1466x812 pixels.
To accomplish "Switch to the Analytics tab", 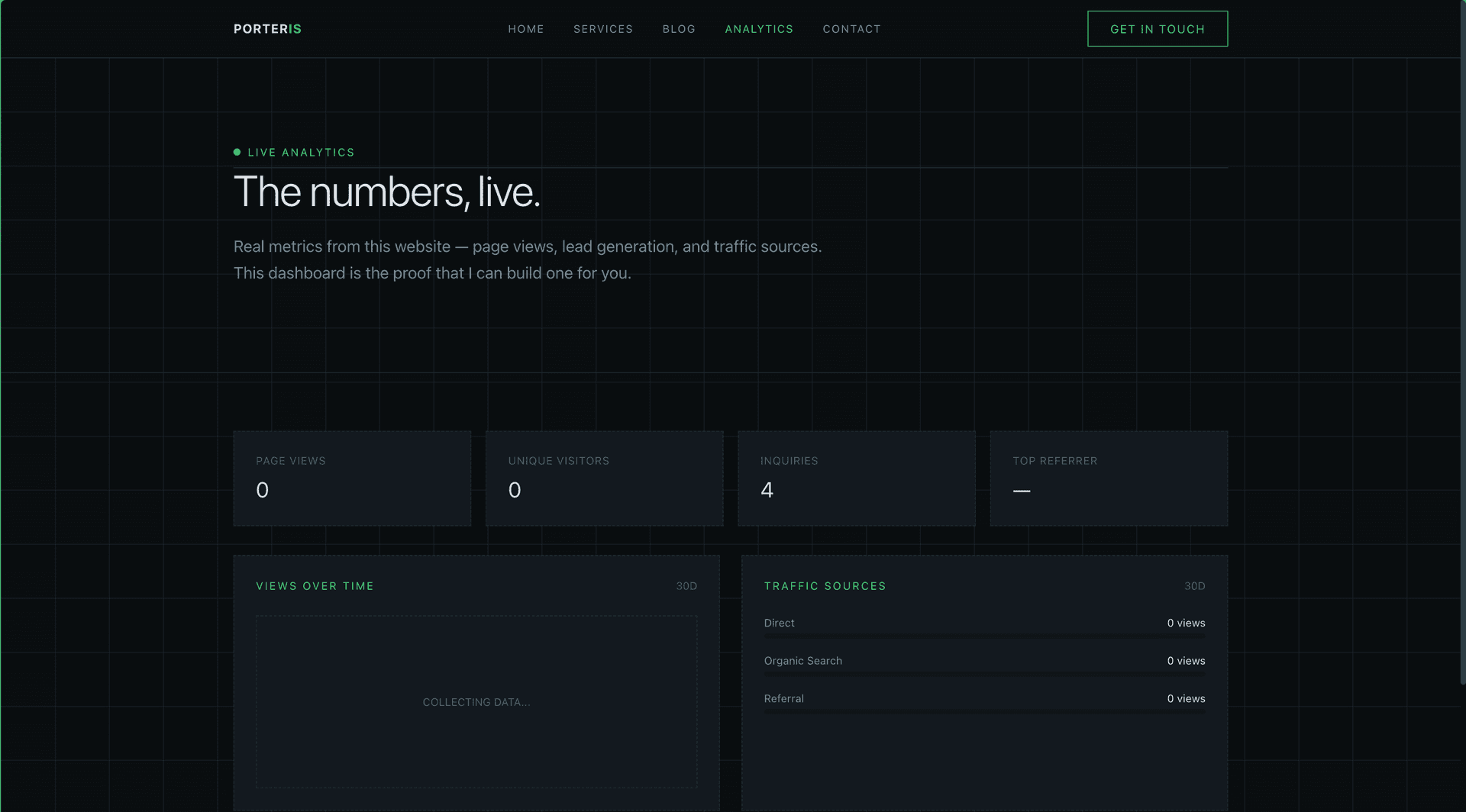I will pyautogui.click(x=759, y=28).
